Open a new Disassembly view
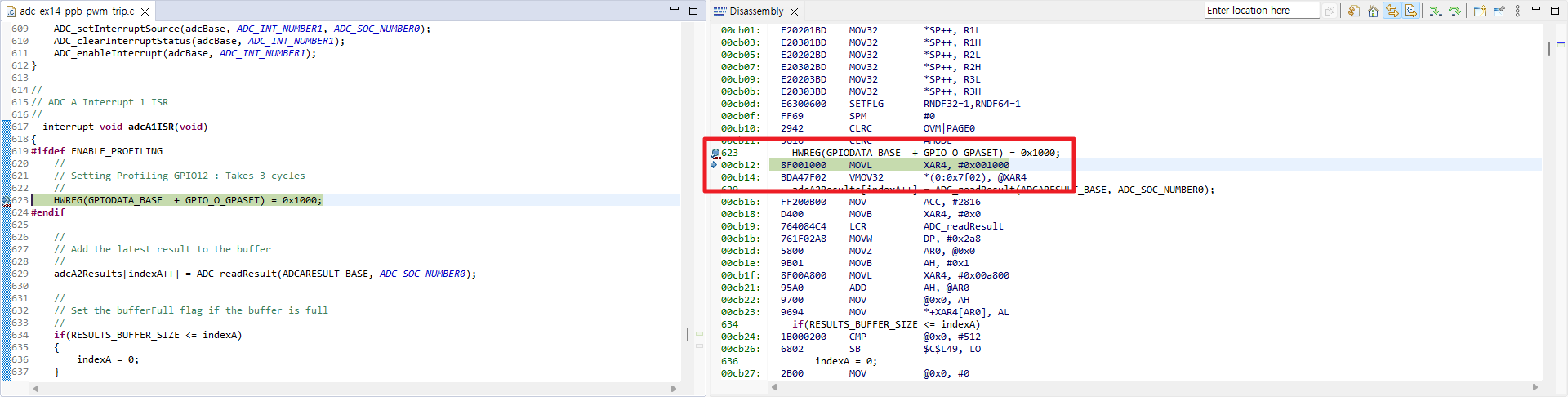This screenshot has width=1568, height=397. point(1480,11)
